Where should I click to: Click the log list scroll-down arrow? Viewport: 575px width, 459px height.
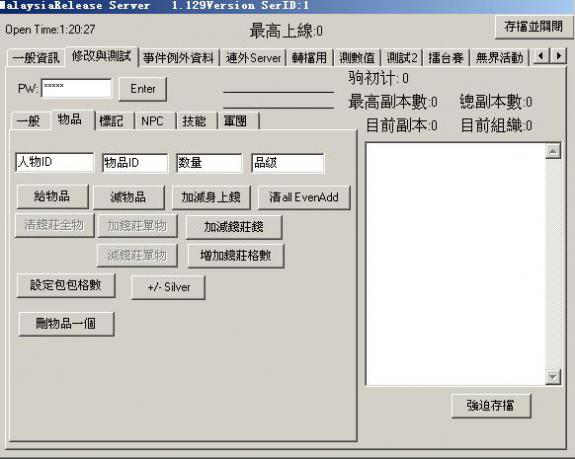pyautogui.click(x=553, y=377)
